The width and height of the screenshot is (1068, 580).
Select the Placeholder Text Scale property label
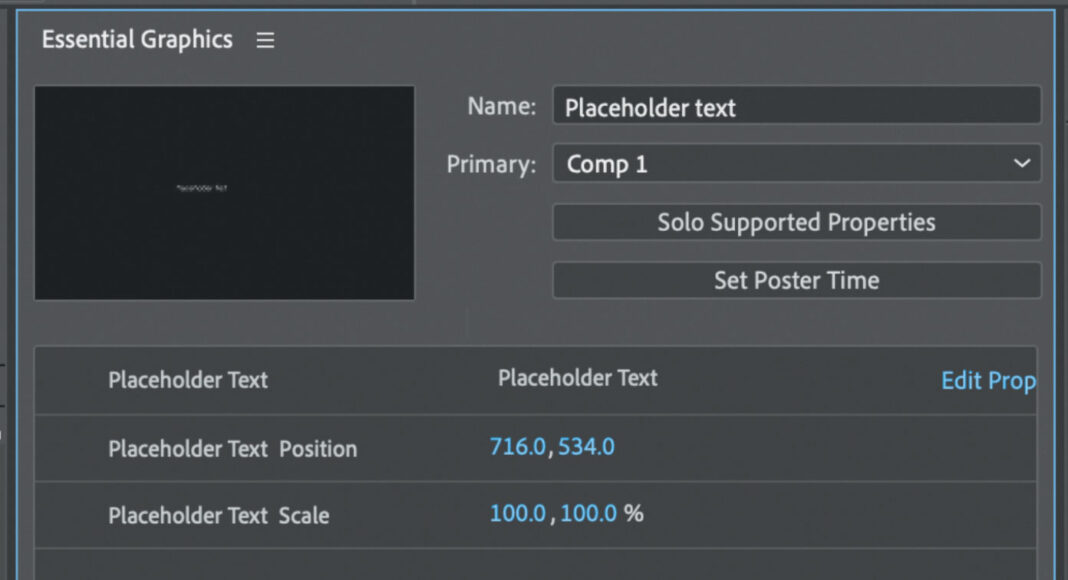tap(218, 516)
